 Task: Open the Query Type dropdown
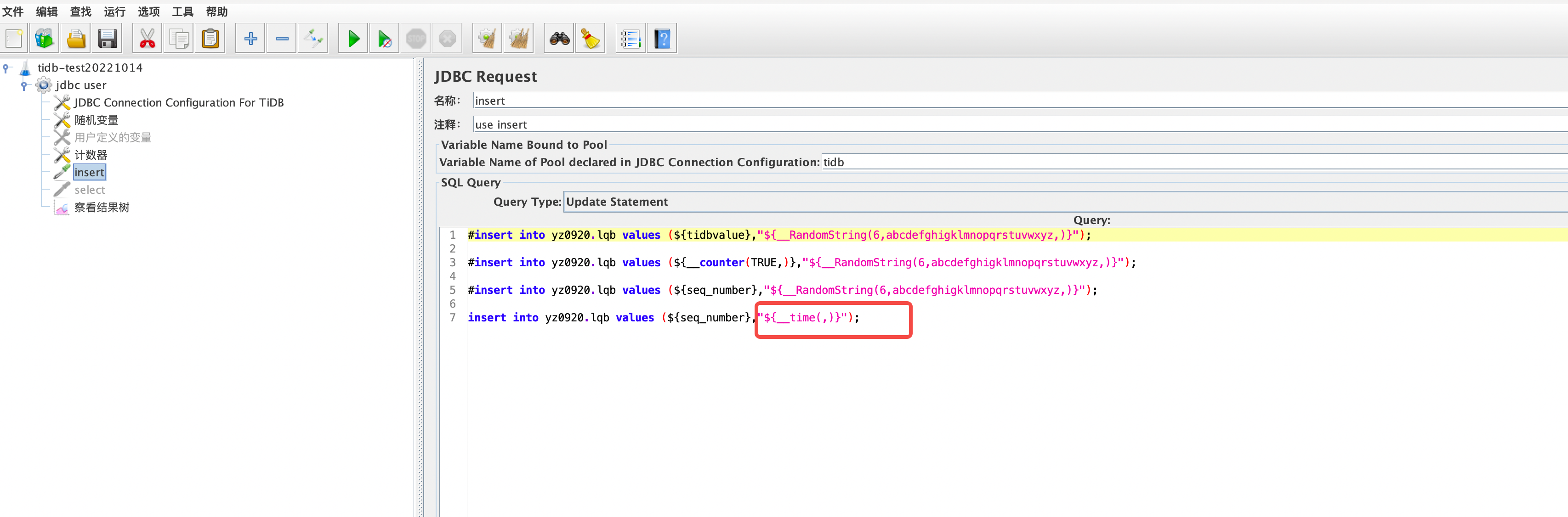point(1065,202)
